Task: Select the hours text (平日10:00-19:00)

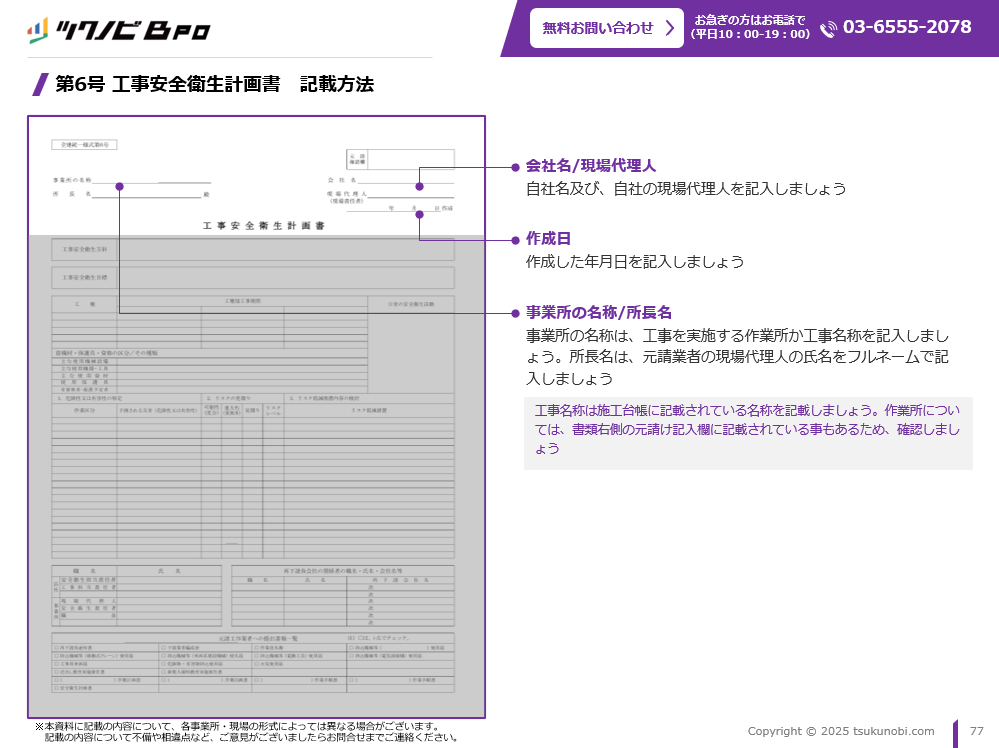Action: coord(750,34)
